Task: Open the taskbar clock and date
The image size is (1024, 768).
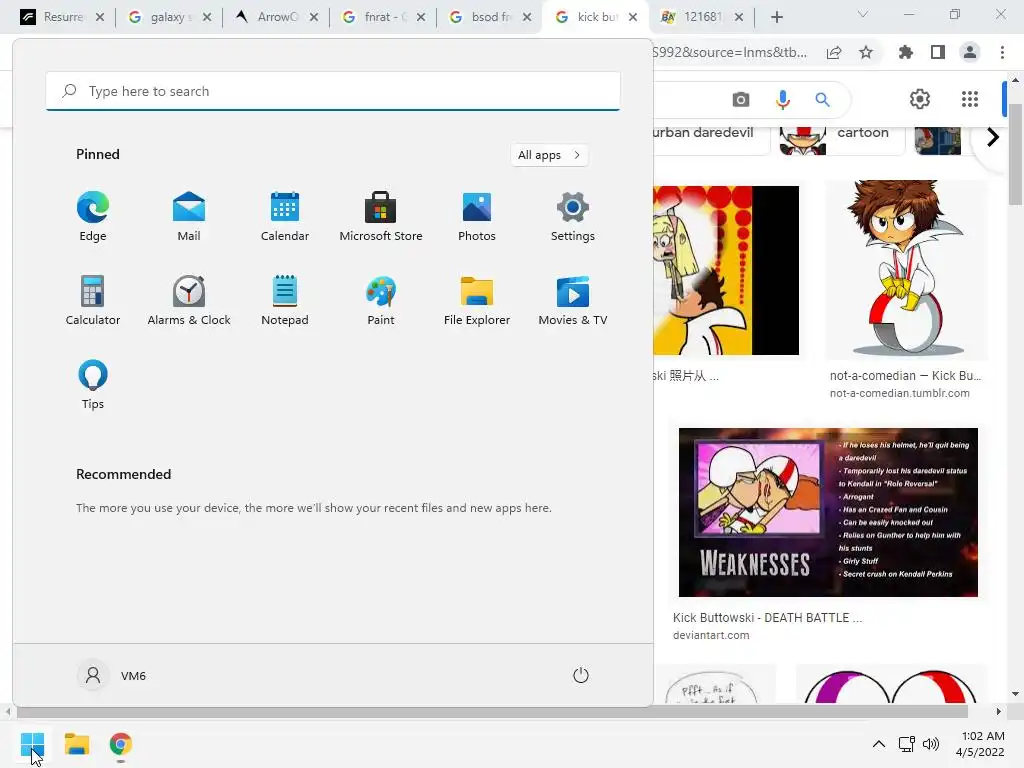Action: (981, 744)
